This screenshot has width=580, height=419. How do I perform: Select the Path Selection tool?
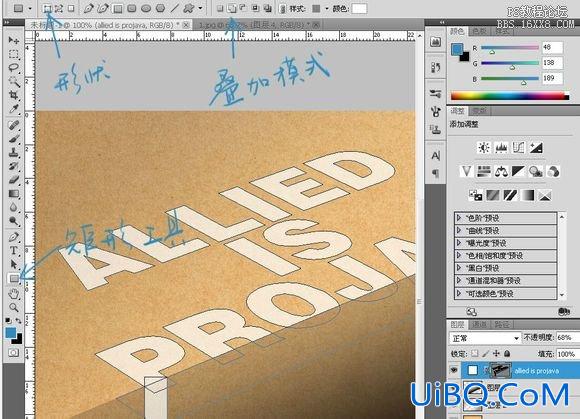14,264
